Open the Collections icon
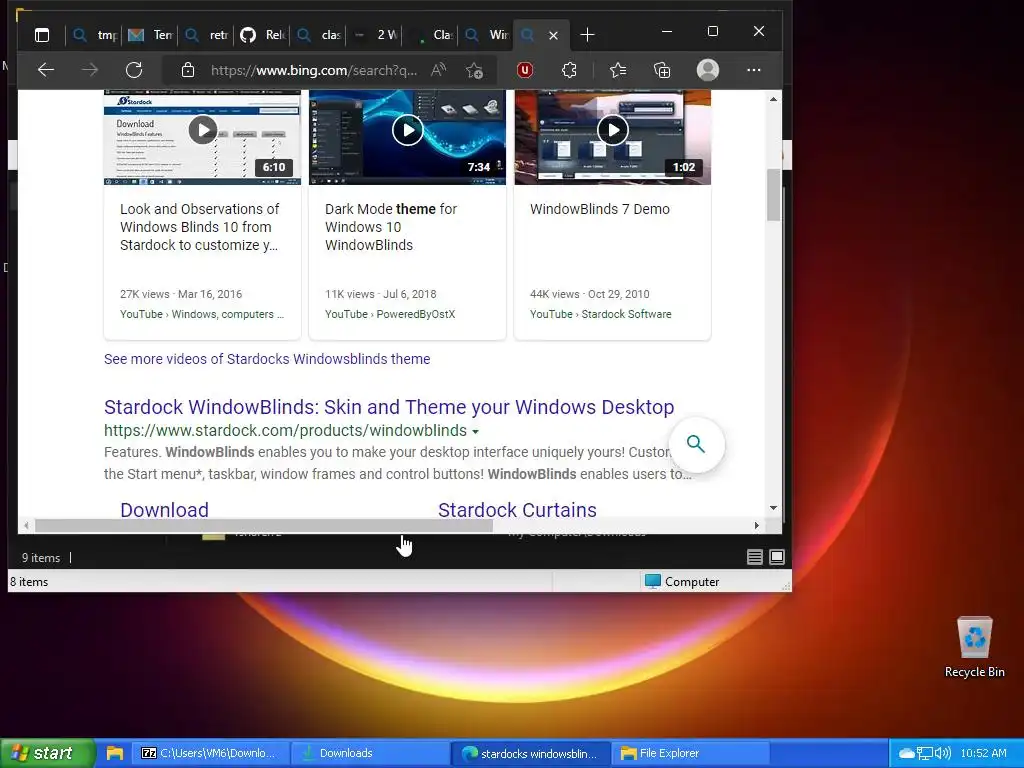1024x768 pixels. click(x=662, y=70)
